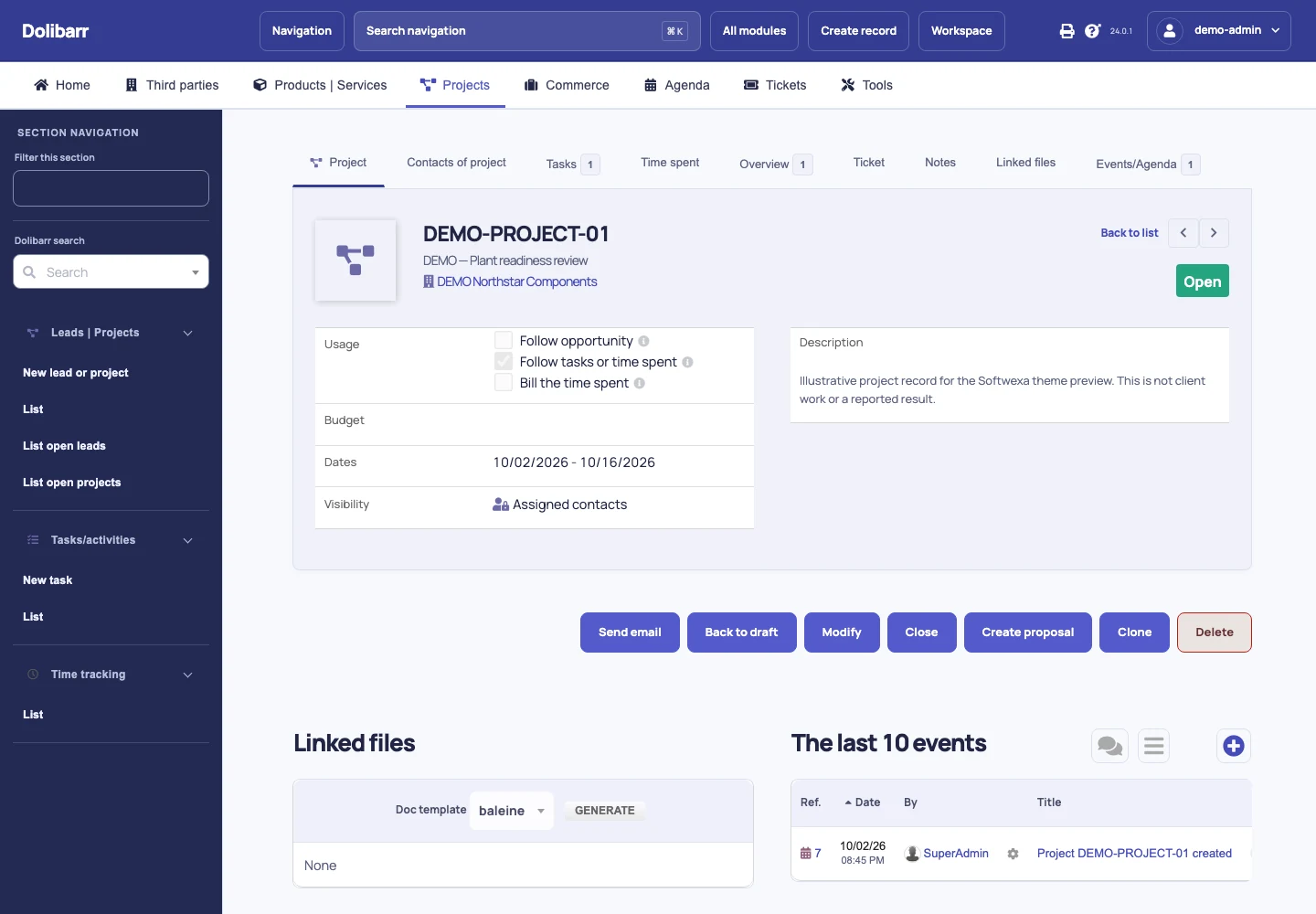1316x914 pixels.
Task: Click gear icon in event row
Action: click(x=1013, y=854)
